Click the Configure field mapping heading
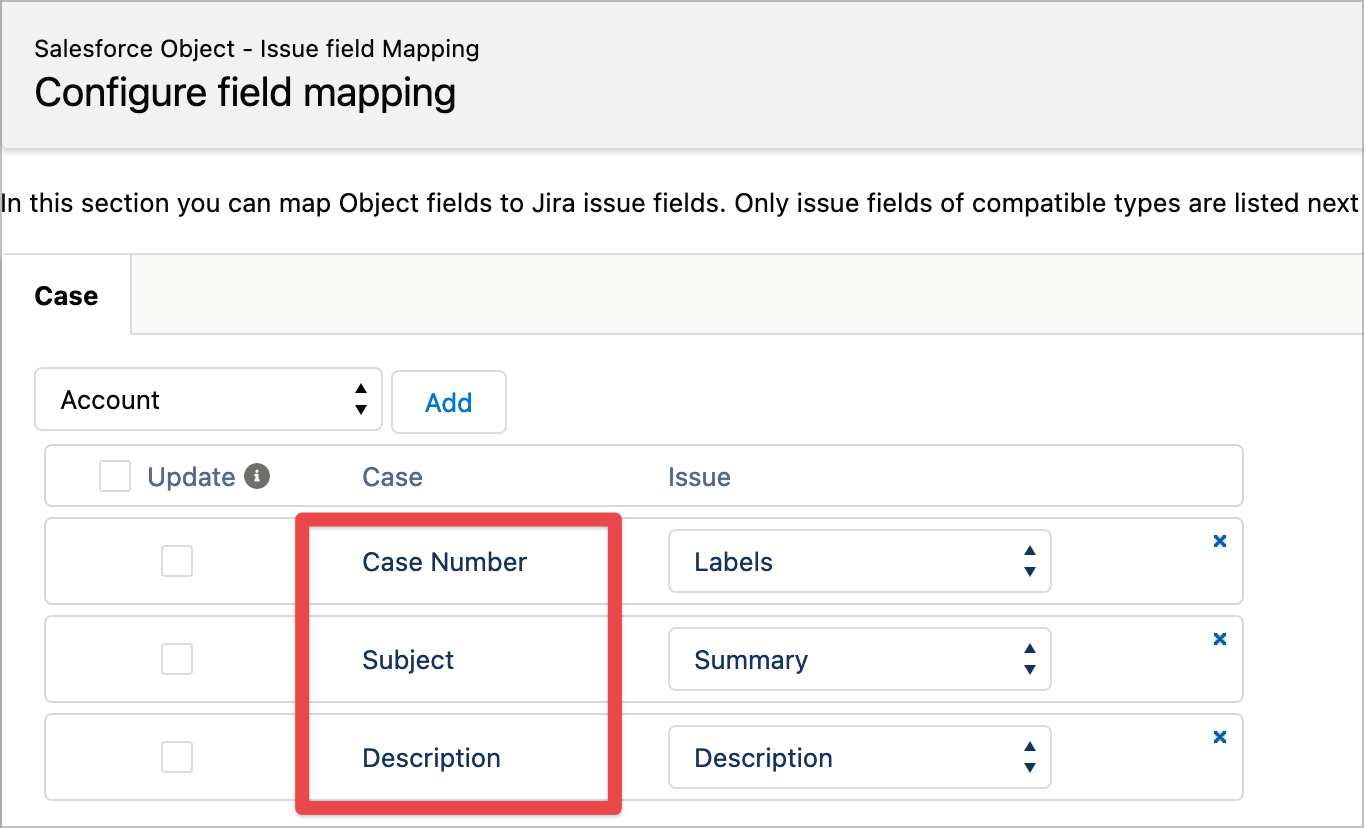The width and height of the screenshot is (1364, 828). tap(245, 92)
